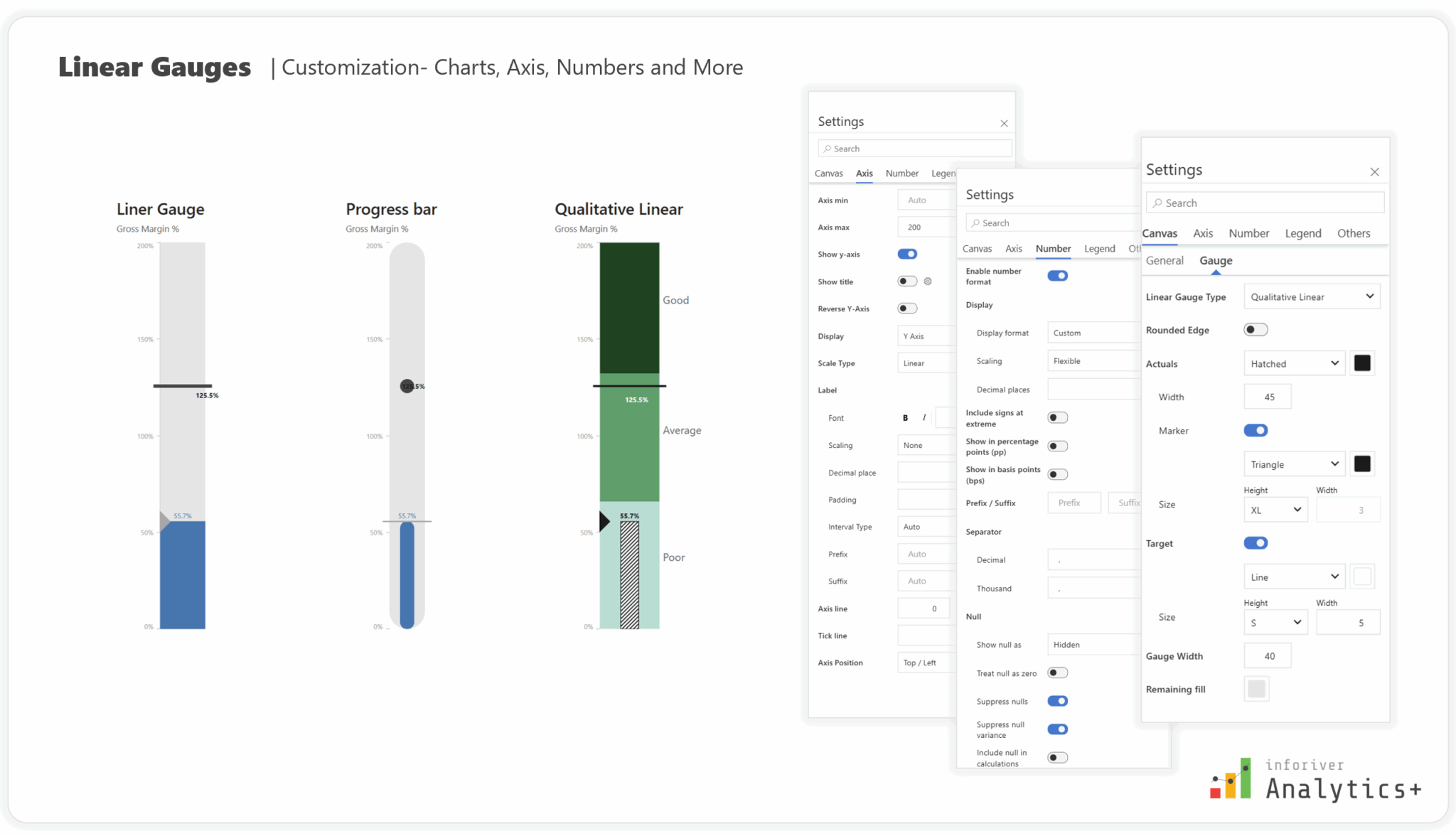
Task: Open the Linear Gauge Type dropdown
Action: click(1311, 296)
